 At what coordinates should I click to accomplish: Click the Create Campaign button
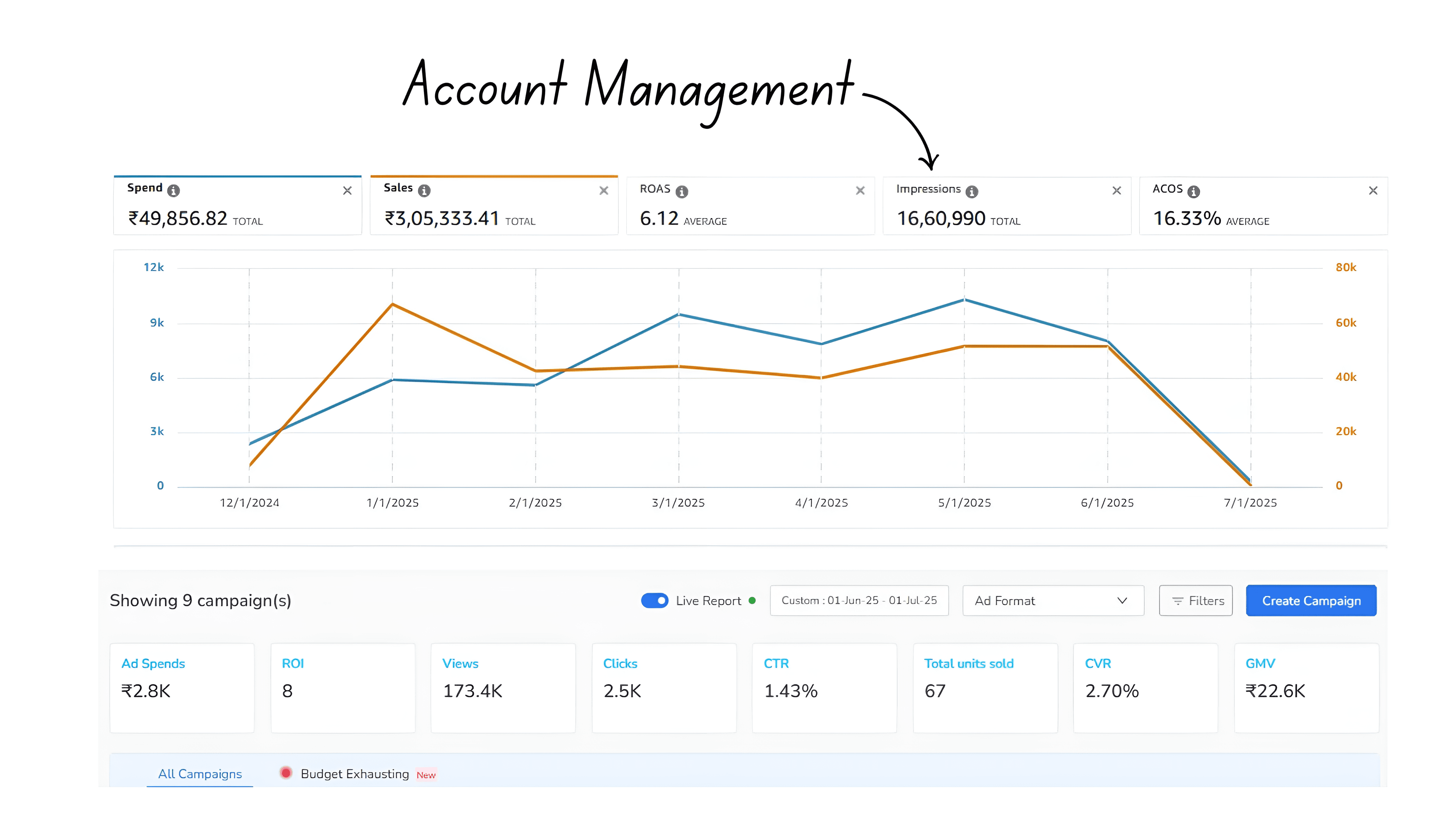[x=1311, y=600]
